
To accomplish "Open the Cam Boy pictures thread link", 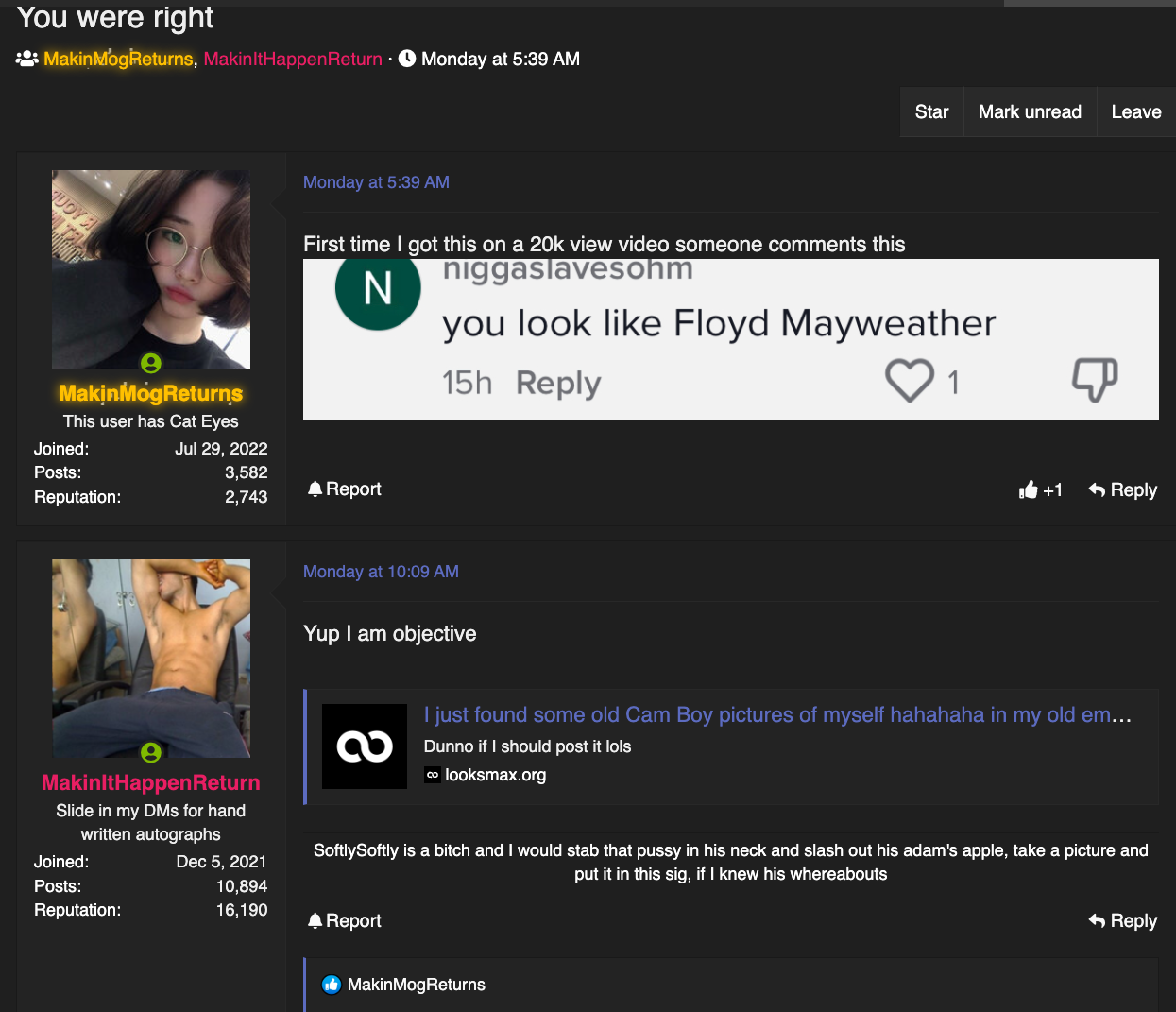I will [x=777, y=715].
